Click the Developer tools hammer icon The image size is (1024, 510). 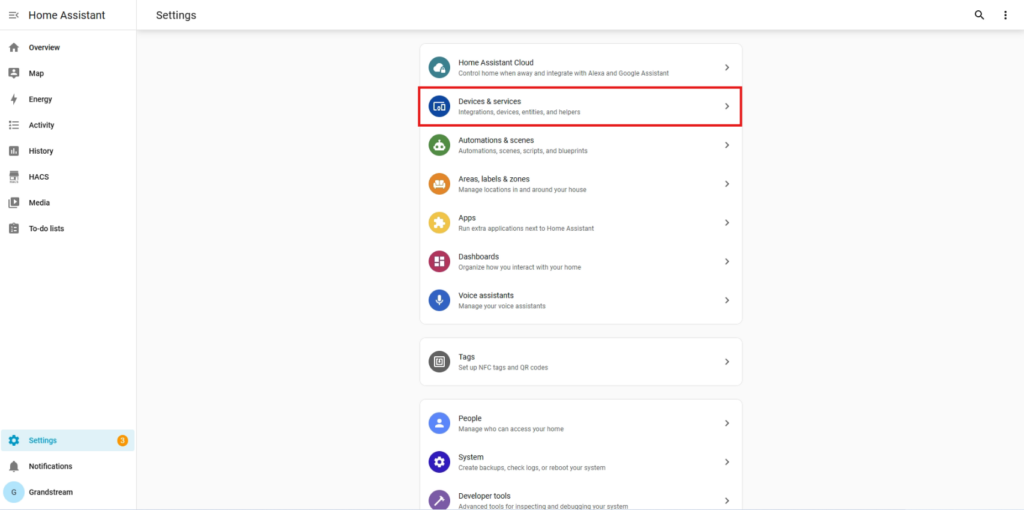440,500
